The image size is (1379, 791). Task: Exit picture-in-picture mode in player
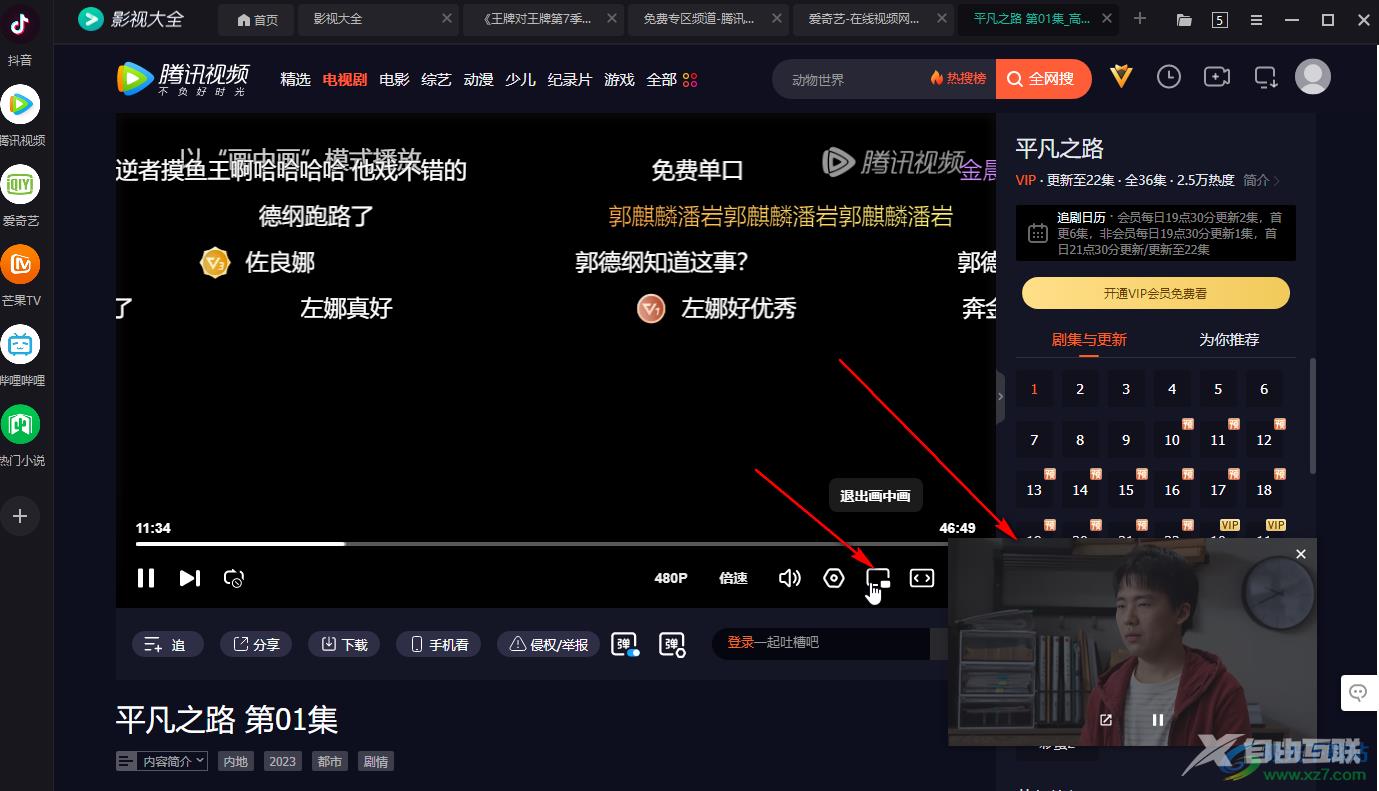pyautogui.click(x=877, y=578)
